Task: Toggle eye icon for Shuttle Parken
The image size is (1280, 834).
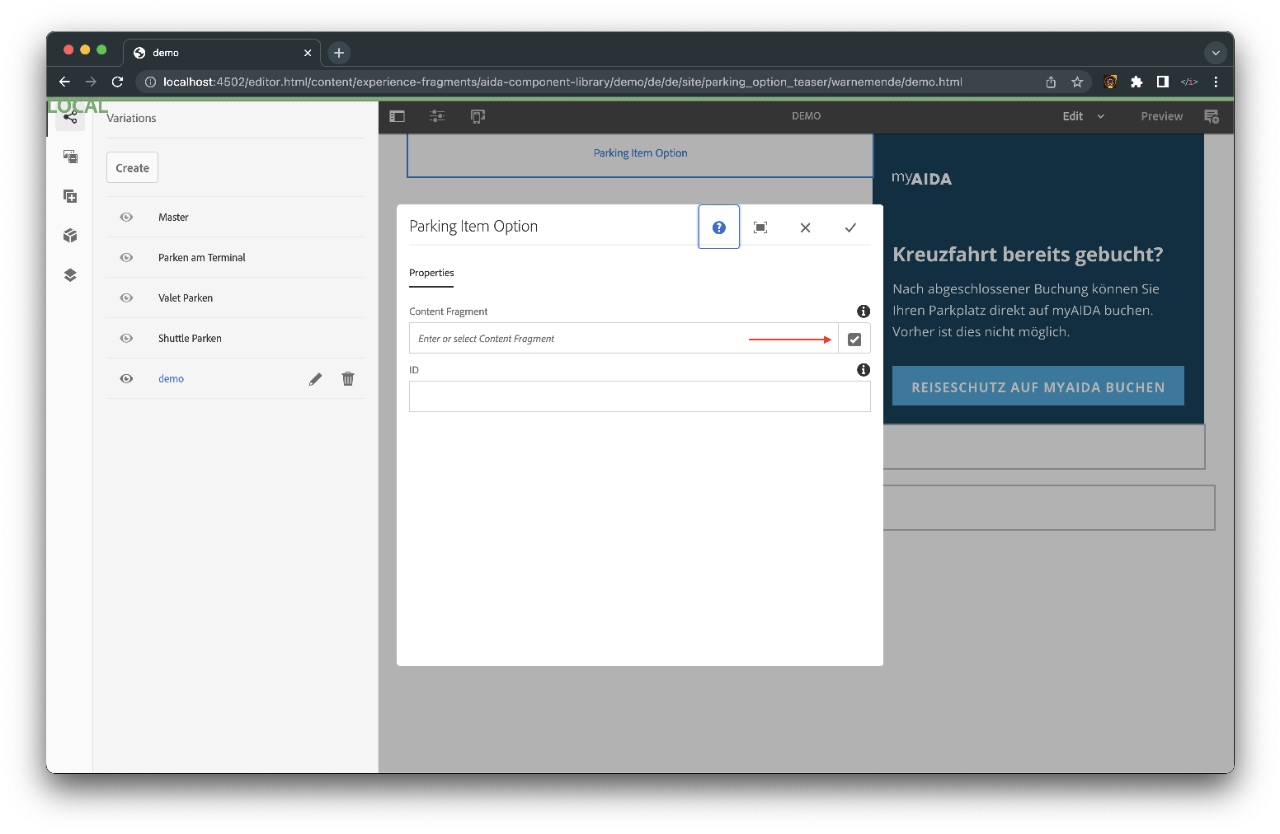Action: (x=127, y=338)
